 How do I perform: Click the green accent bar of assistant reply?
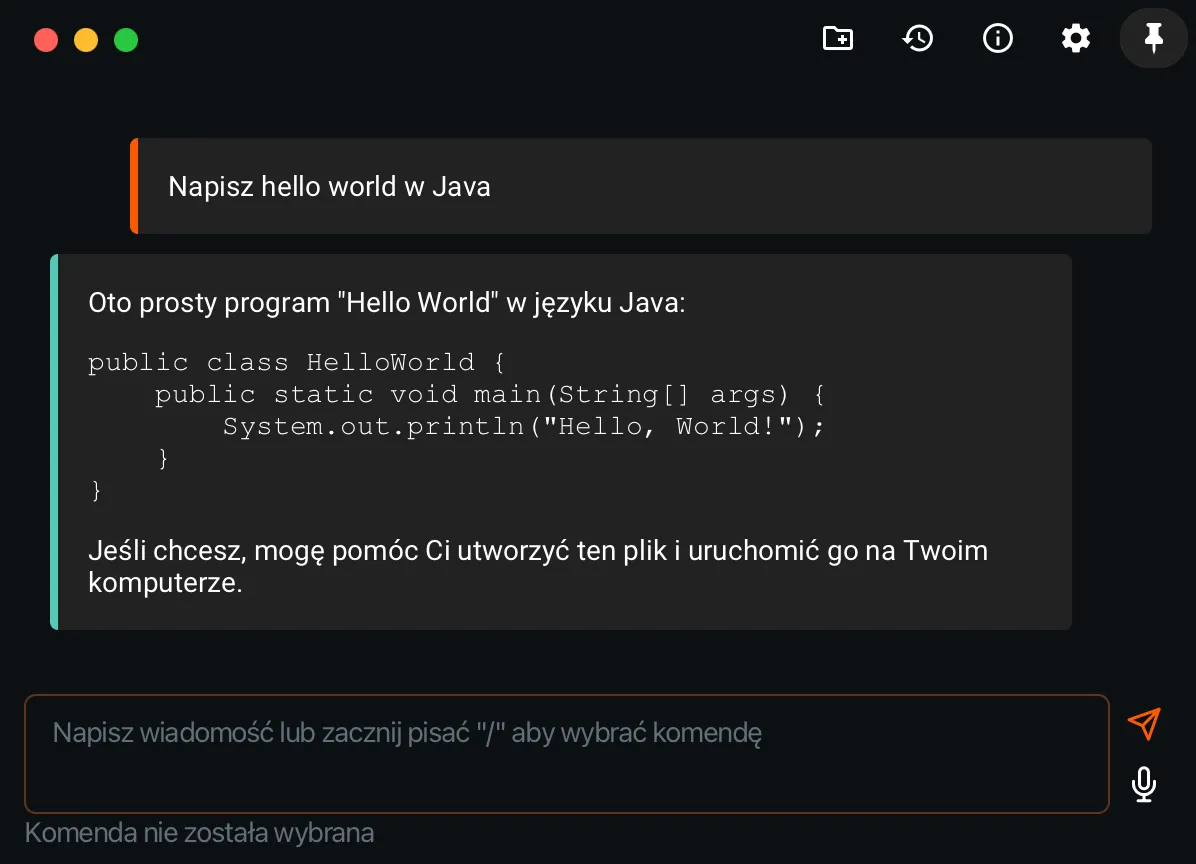[54, 442]
